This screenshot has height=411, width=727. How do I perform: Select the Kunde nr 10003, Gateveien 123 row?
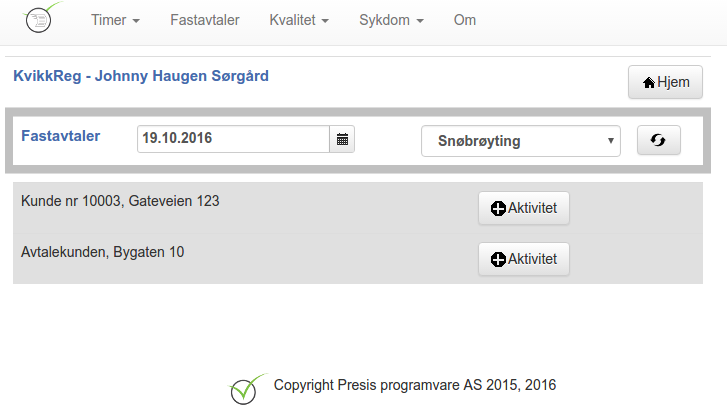pyautogui.click(x=357, y=207)
